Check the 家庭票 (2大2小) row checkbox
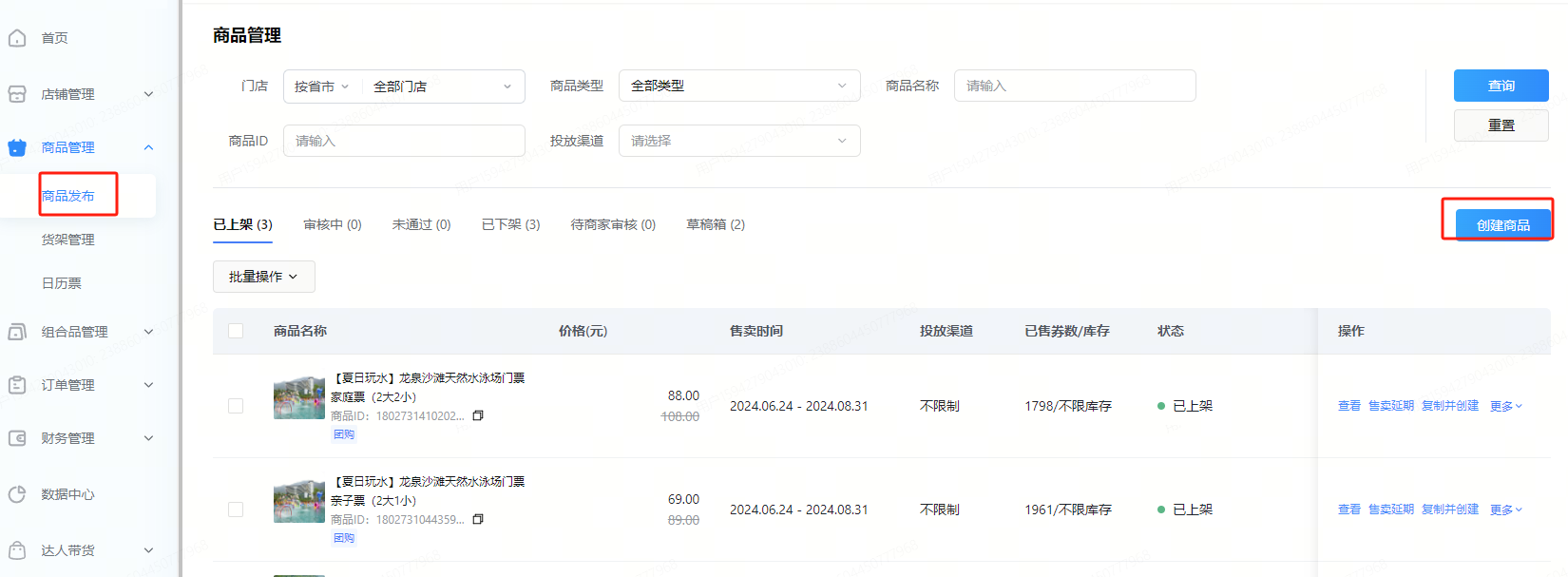This screenshot has width=1568, height=577. [236, 406]
